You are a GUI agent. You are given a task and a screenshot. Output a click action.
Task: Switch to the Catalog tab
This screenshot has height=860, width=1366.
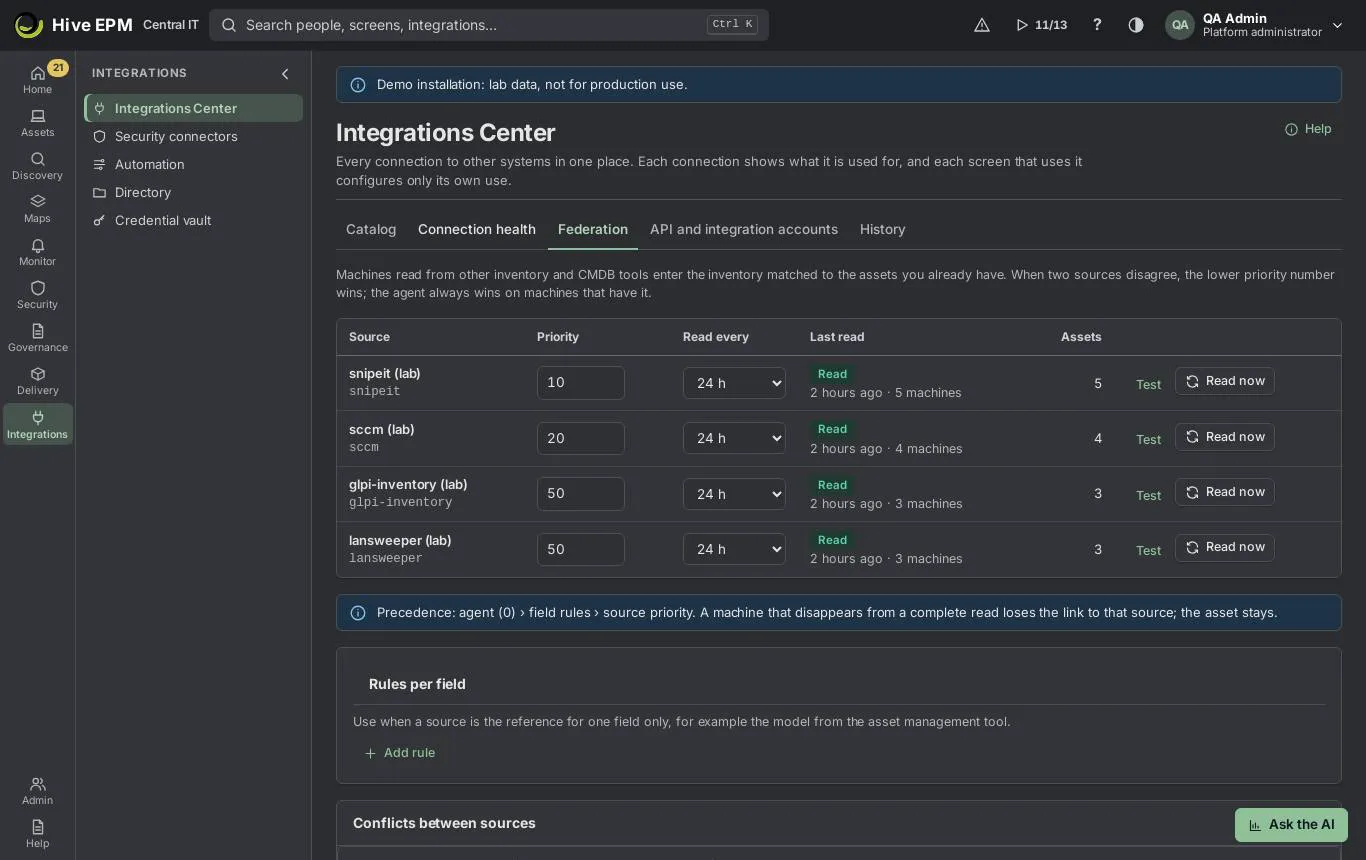(371, 229)
